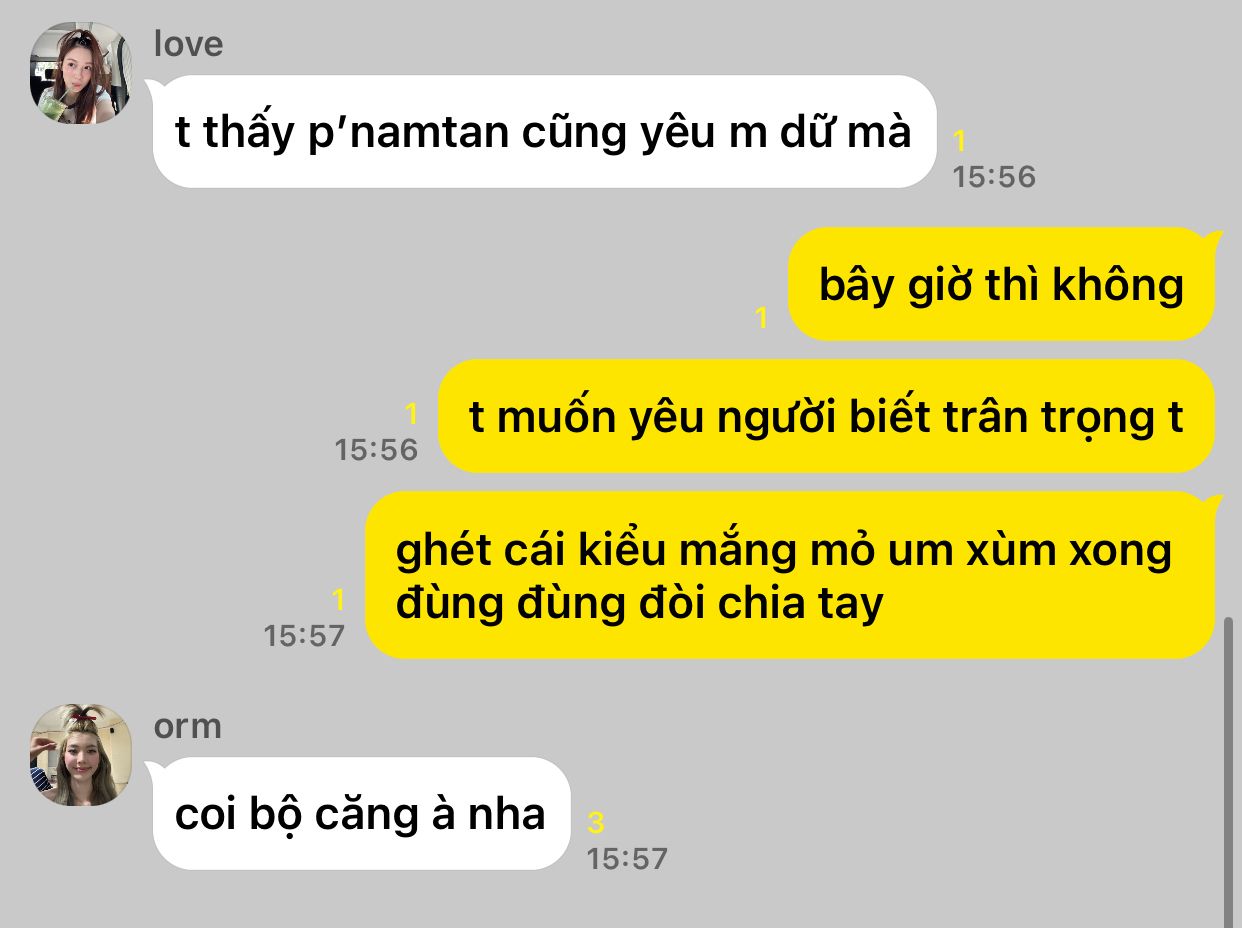Select the message starting "ghét cái kiểu mắng mỏ"
Image resolution: width=1242 pixels, height=928 pixels.
click(x=790, y=575)
